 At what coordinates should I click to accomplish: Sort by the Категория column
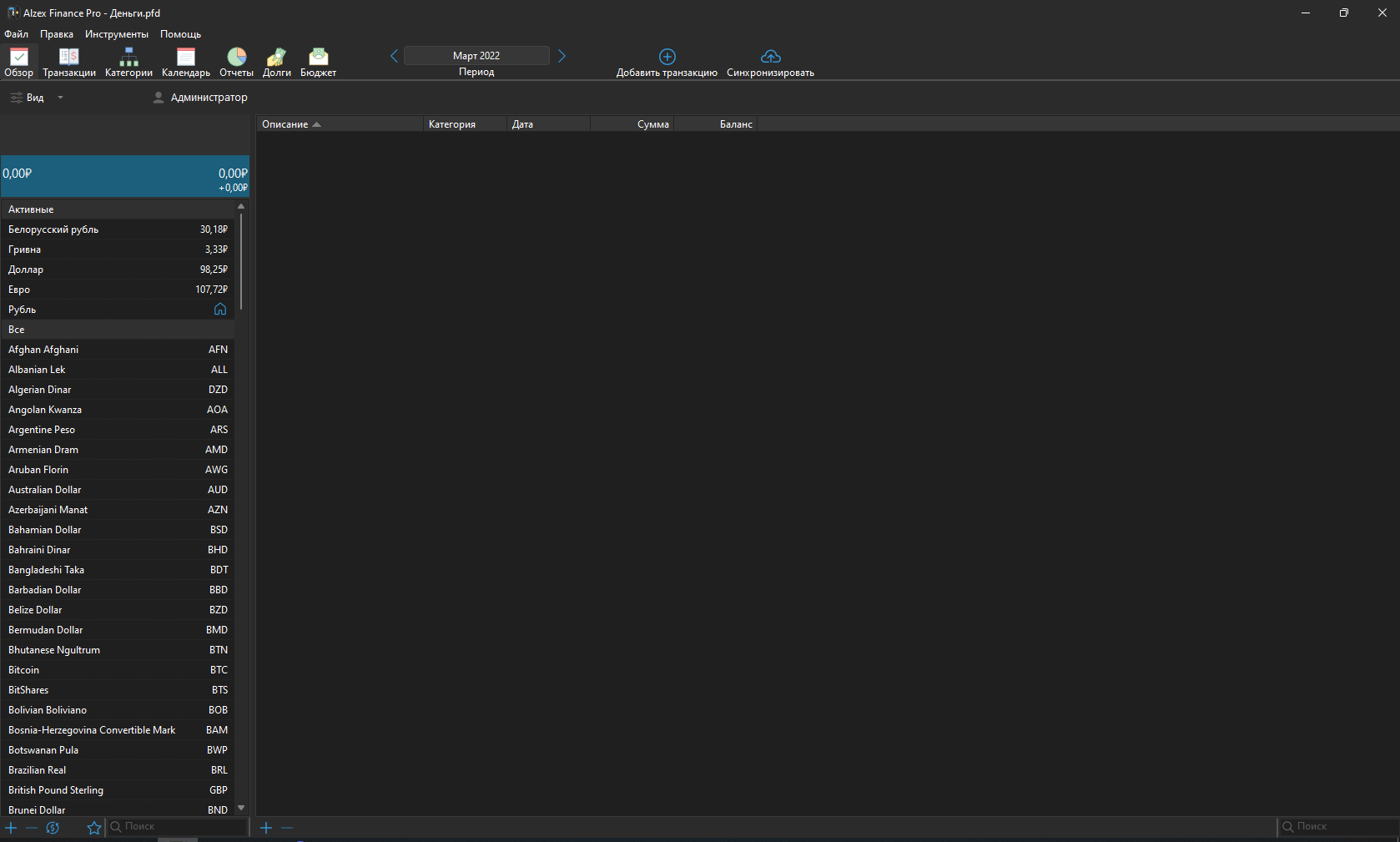point(465,124)
